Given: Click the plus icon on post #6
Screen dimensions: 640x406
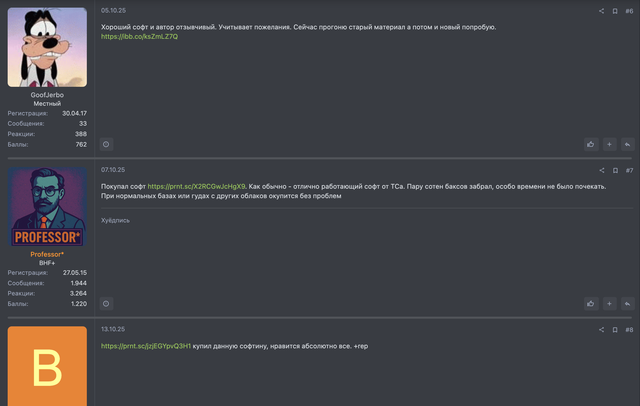Looking at the screenshot, I should (x=609, y=144).
